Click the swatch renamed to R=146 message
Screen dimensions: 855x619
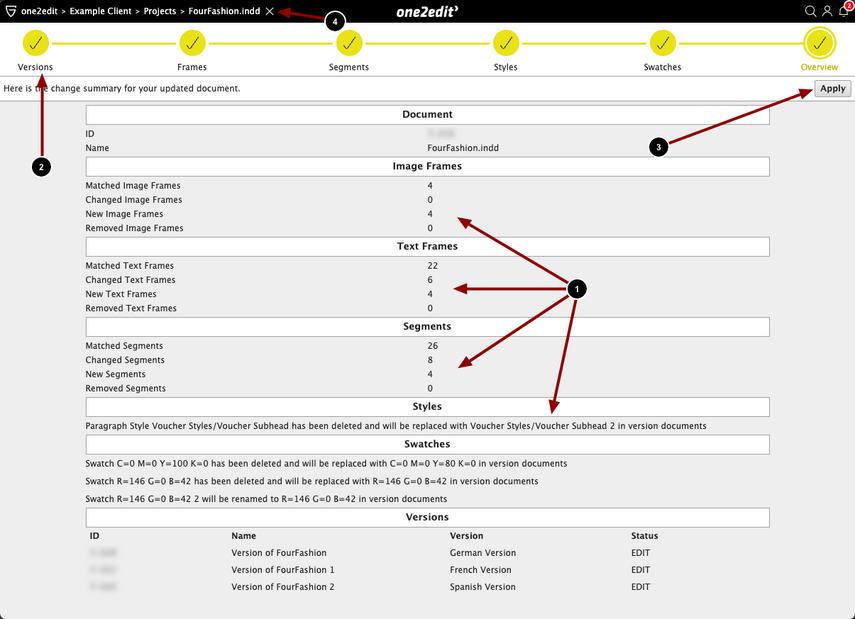266,499
